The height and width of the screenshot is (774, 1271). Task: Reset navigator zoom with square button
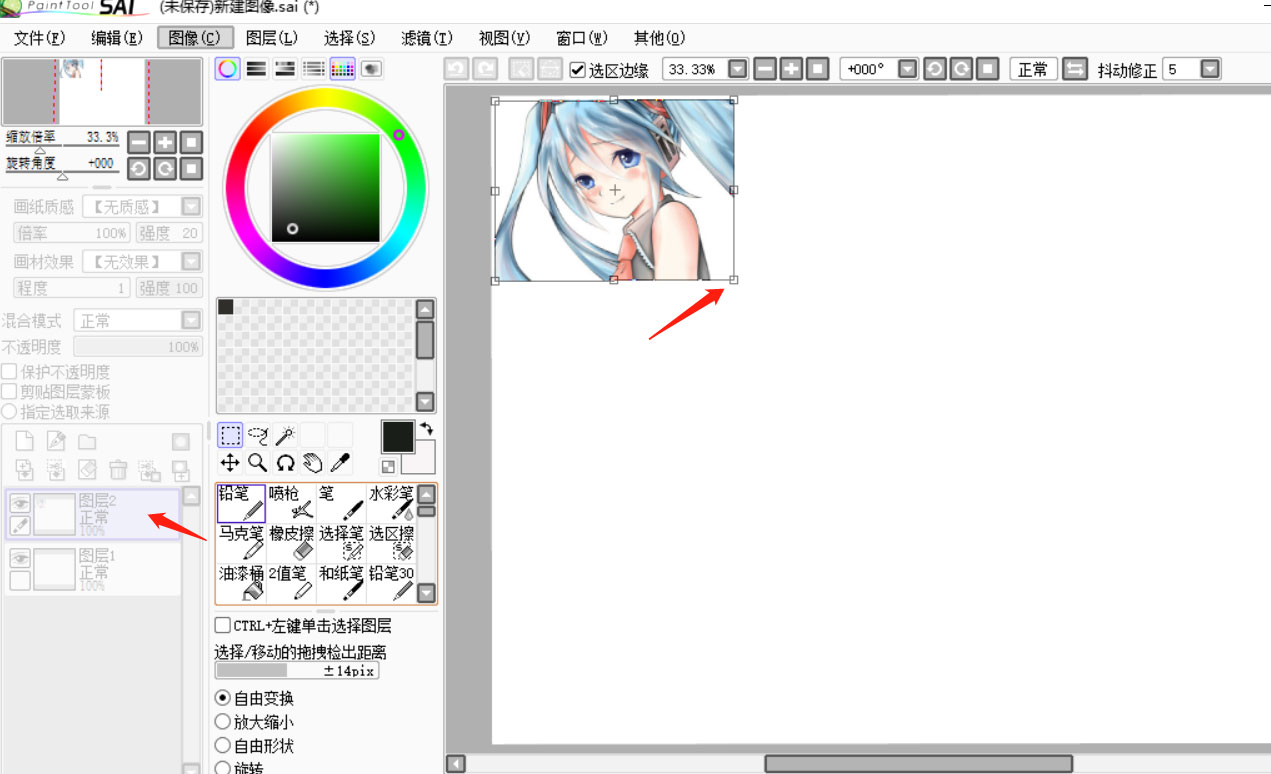tap(191, 142)
